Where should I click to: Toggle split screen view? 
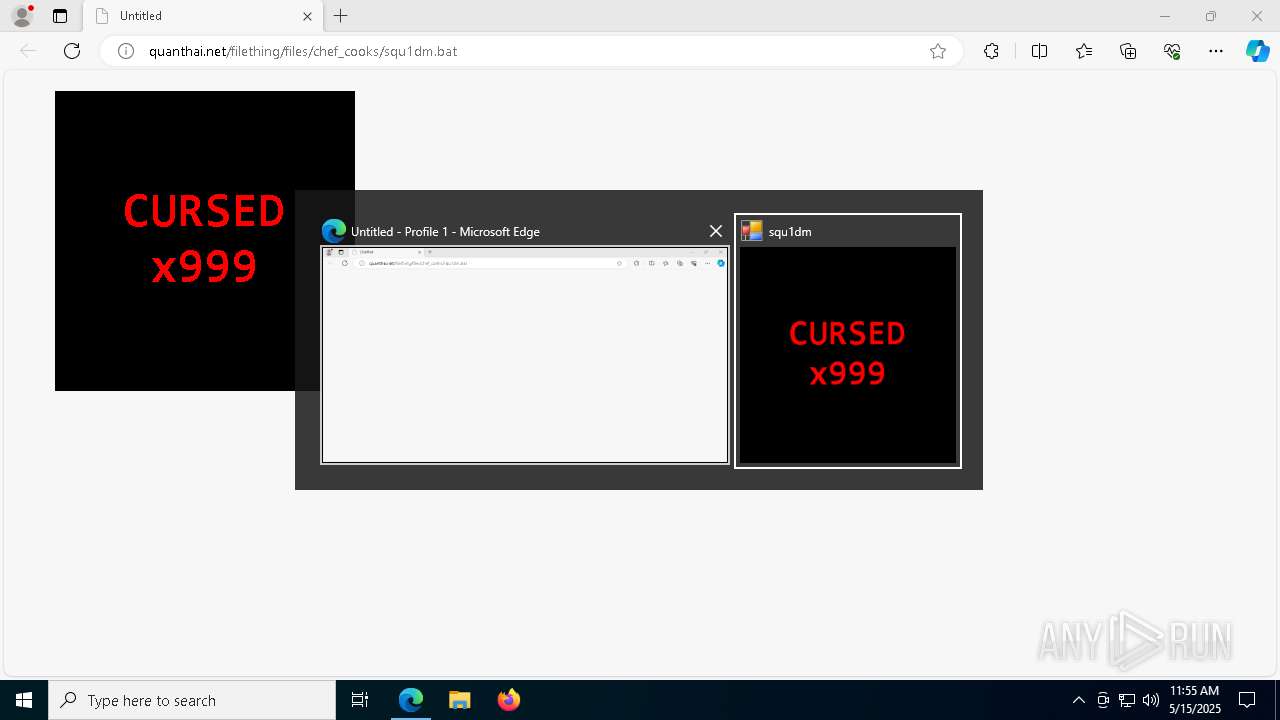pyautogui.click(x=1039, y=51)
